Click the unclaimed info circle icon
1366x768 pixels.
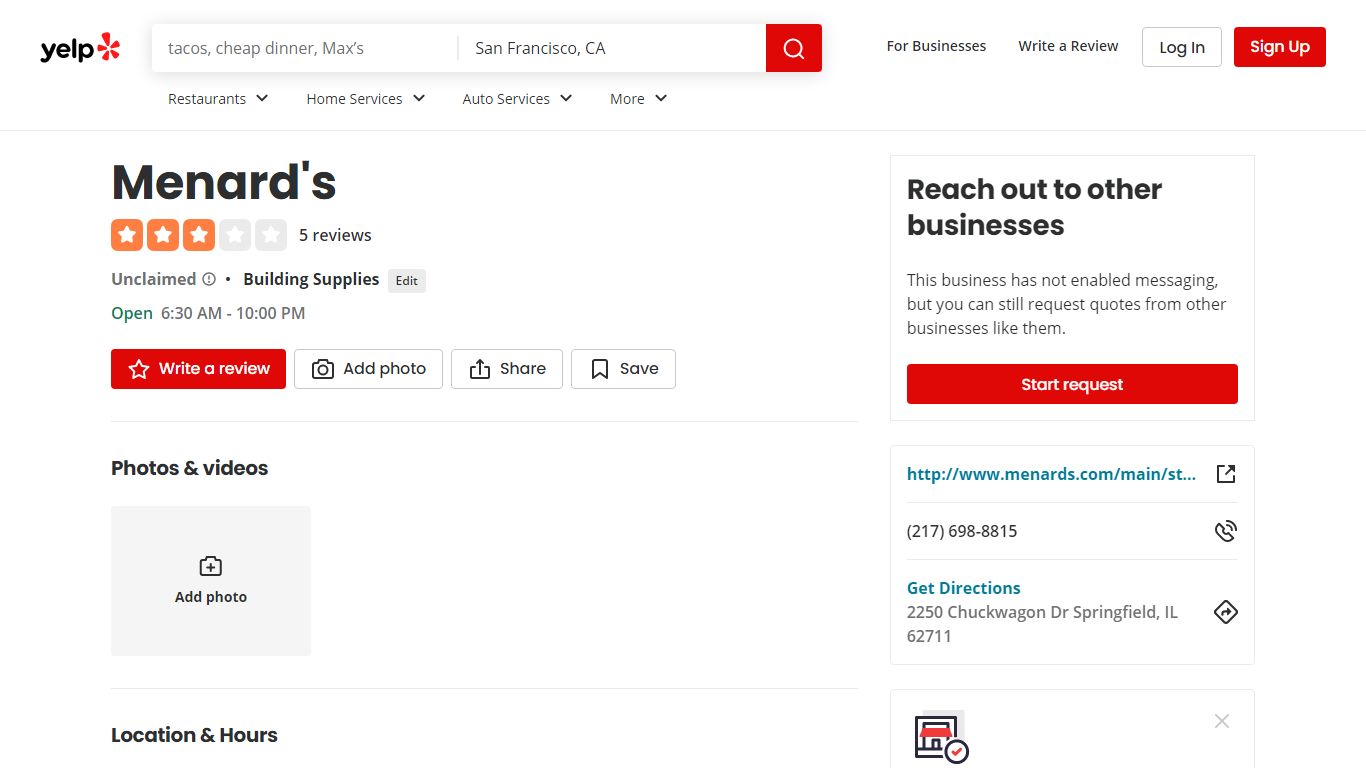point(209,280)
